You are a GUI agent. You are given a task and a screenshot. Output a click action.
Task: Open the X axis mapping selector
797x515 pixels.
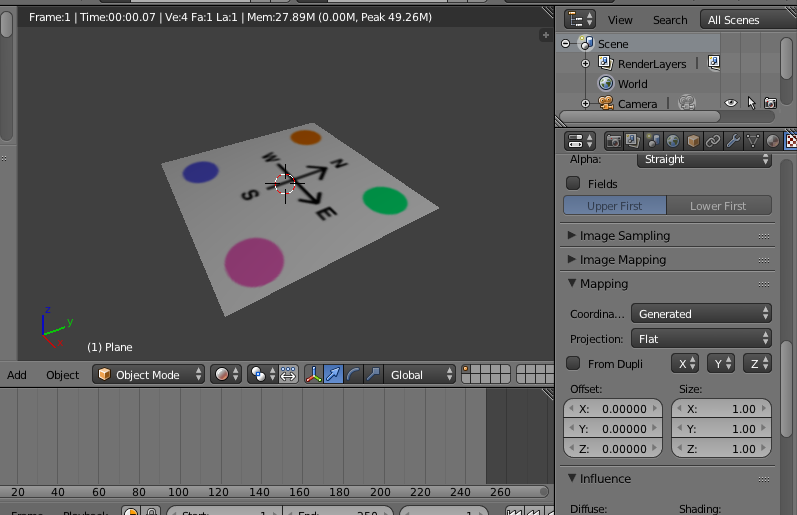tap(685, 363)
